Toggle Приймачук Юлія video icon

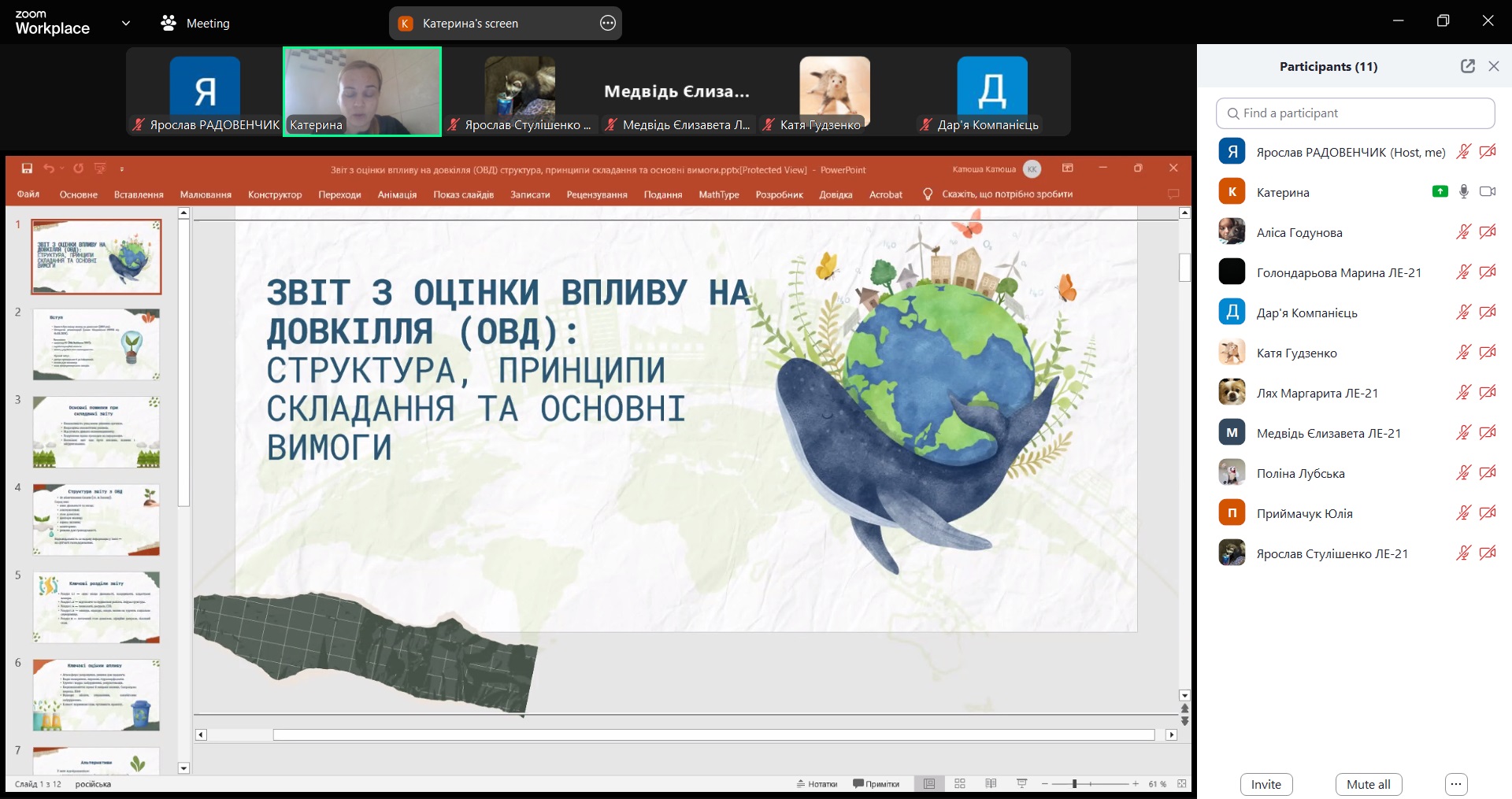point(1488,512)
